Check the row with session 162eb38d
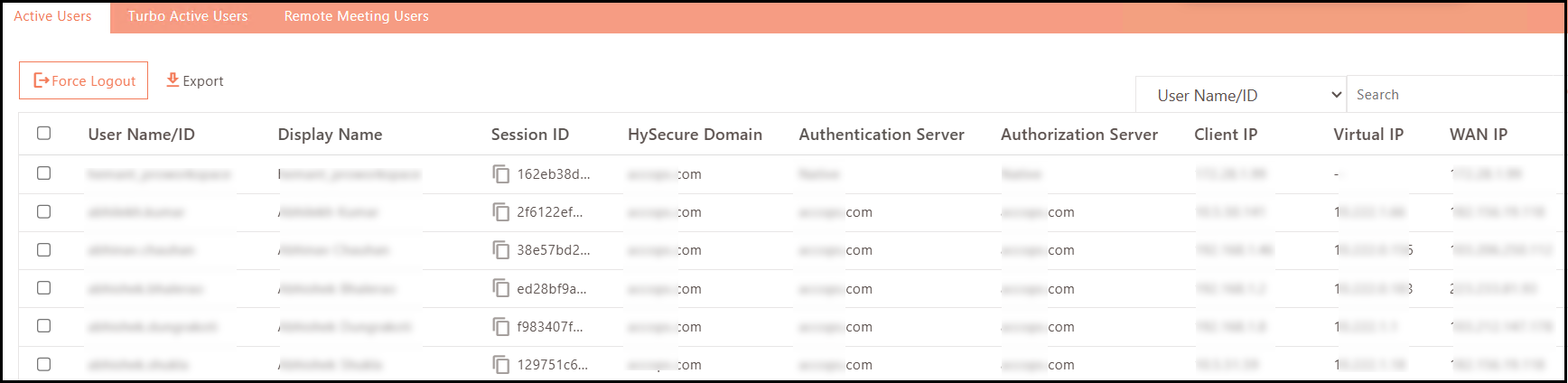This screenshot has height=383, width=1568. [43, 173]
